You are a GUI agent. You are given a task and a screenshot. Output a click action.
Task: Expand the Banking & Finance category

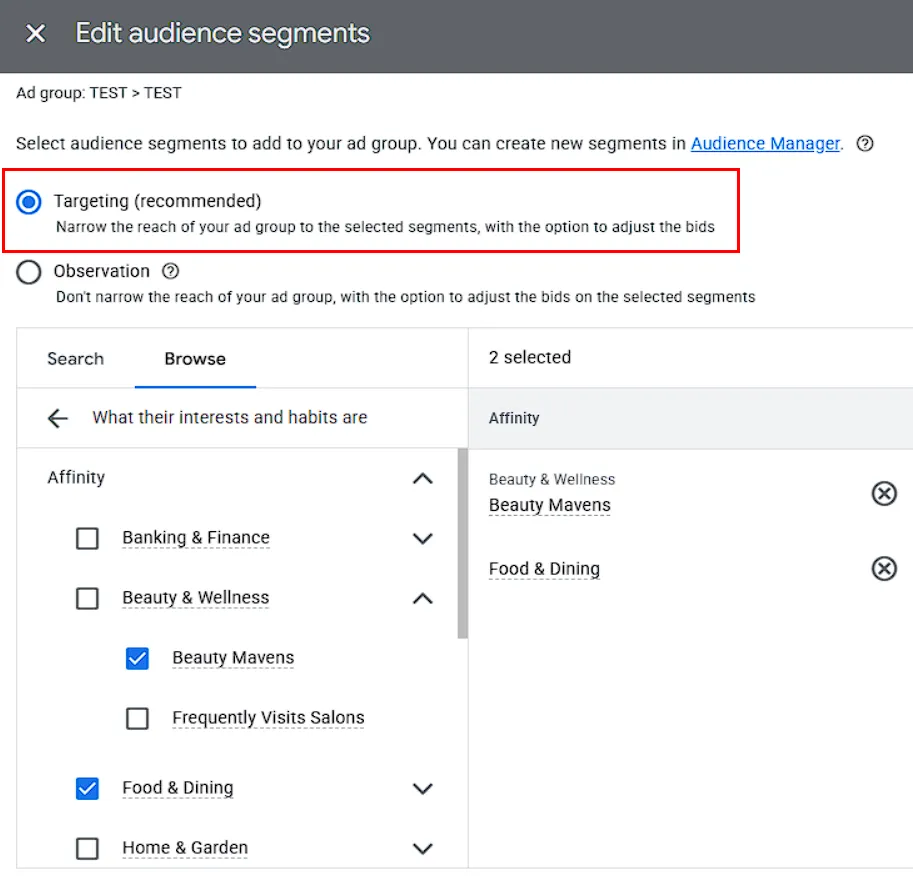pyautogui.click(x=423, y=538)
